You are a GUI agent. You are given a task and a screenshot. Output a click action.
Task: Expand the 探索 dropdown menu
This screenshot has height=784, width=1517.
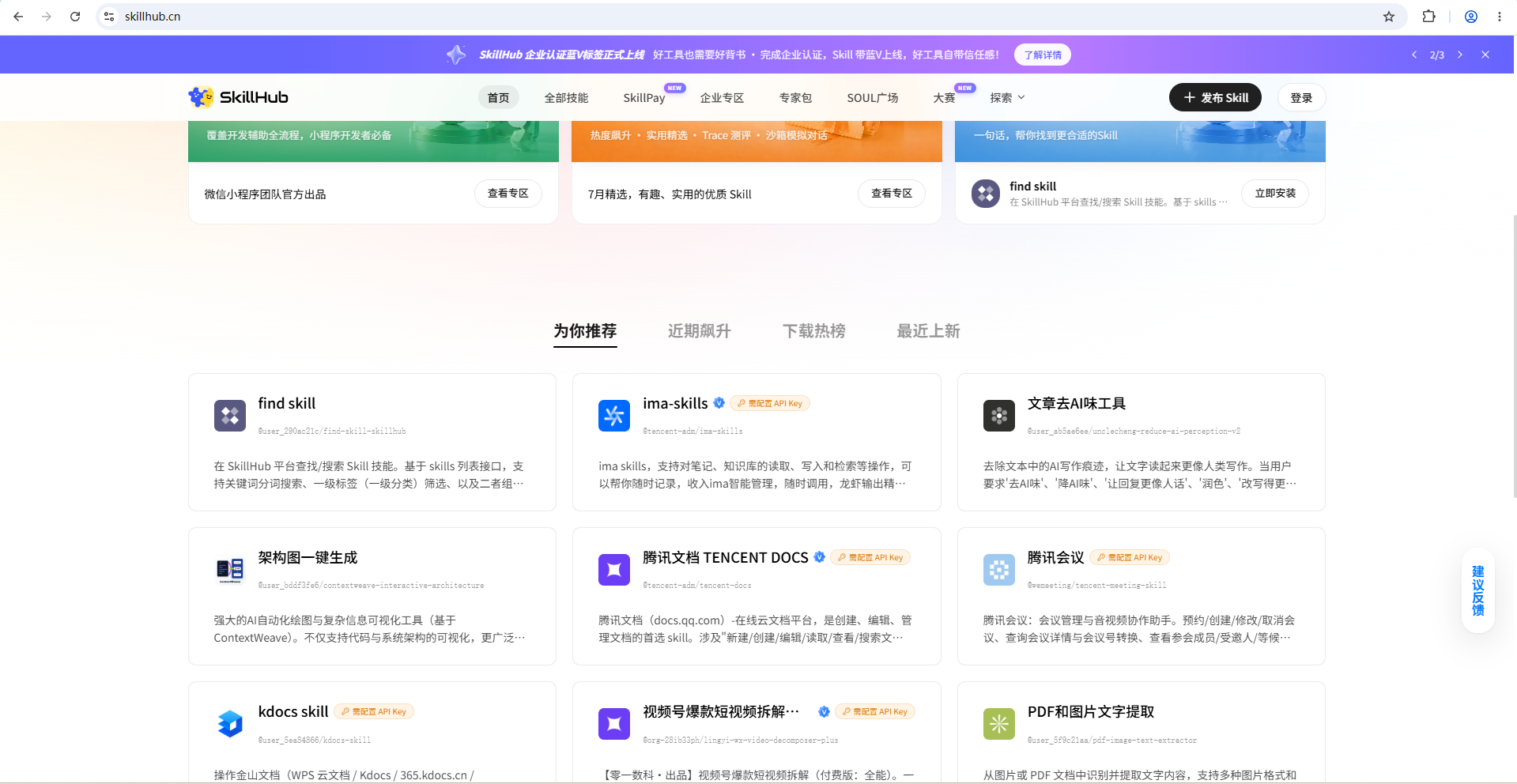click(1007, 98)
